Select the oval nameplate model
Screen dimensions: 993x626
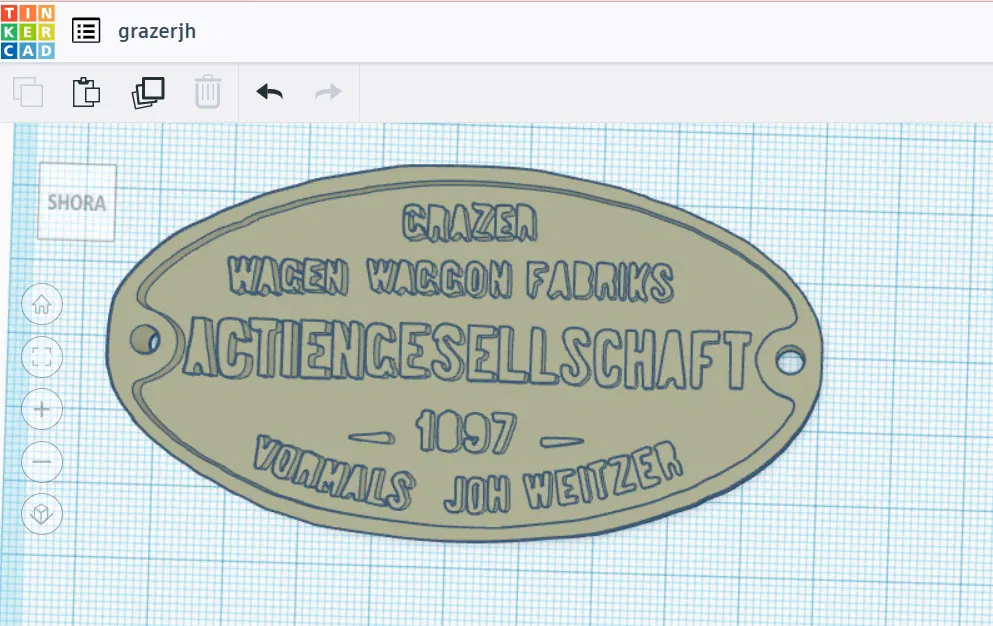coord(464,353)
